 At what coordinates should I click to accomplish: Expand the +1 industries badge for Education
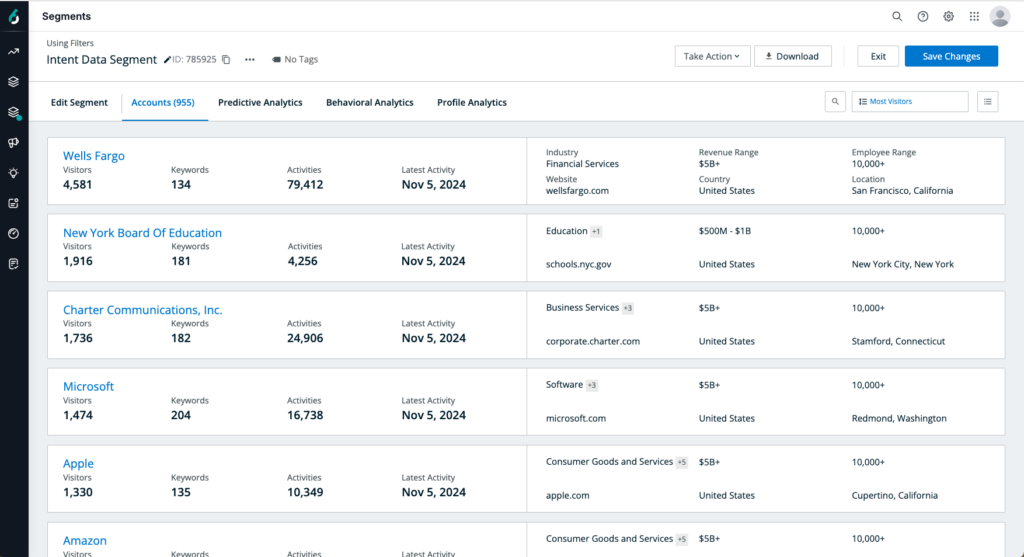pyautogui.click(x=596, y=231)
